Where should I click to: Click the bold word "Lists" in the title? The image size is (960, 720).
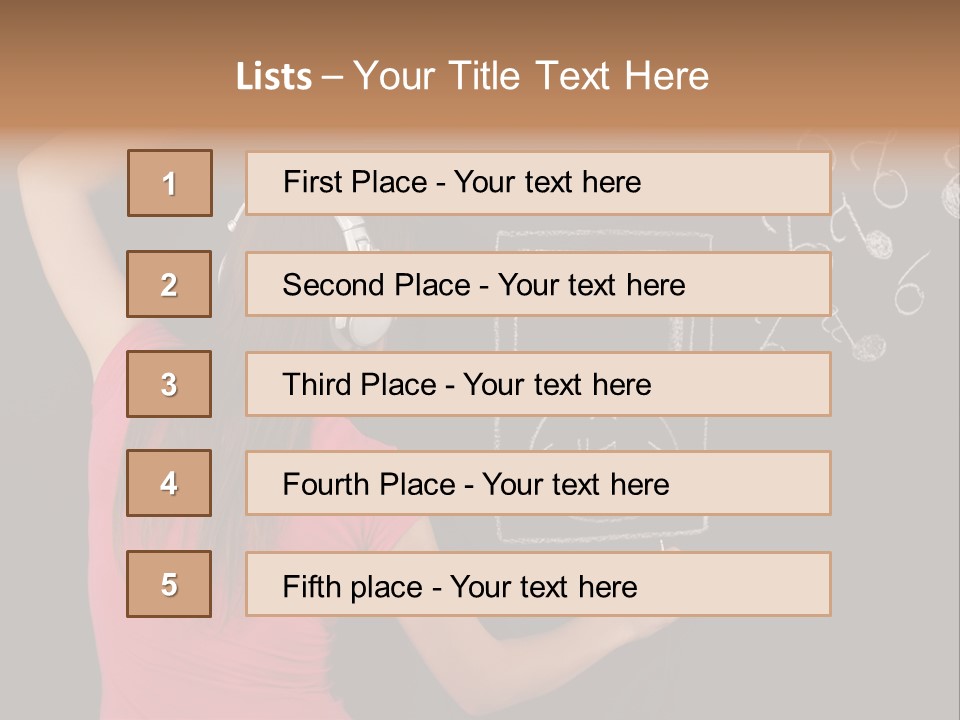pyautogui.click(x=273, y=77)
